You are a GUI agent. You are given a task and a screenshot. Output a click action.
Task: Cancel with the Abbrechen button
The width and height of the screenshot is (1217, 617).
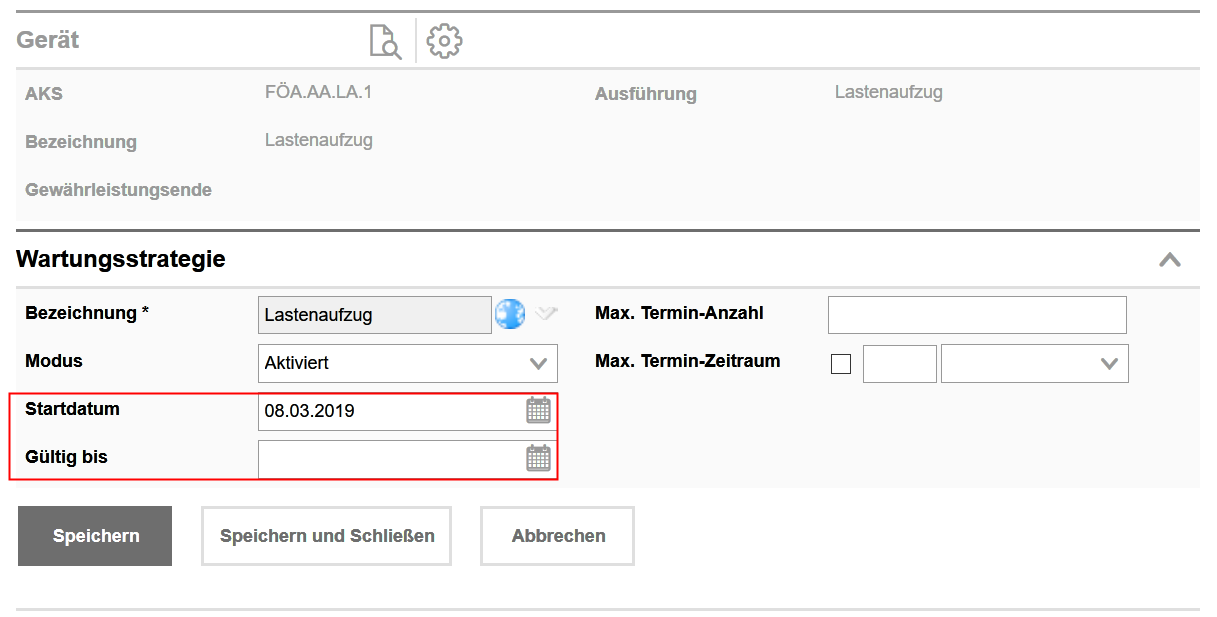click(x=558, y=536)
